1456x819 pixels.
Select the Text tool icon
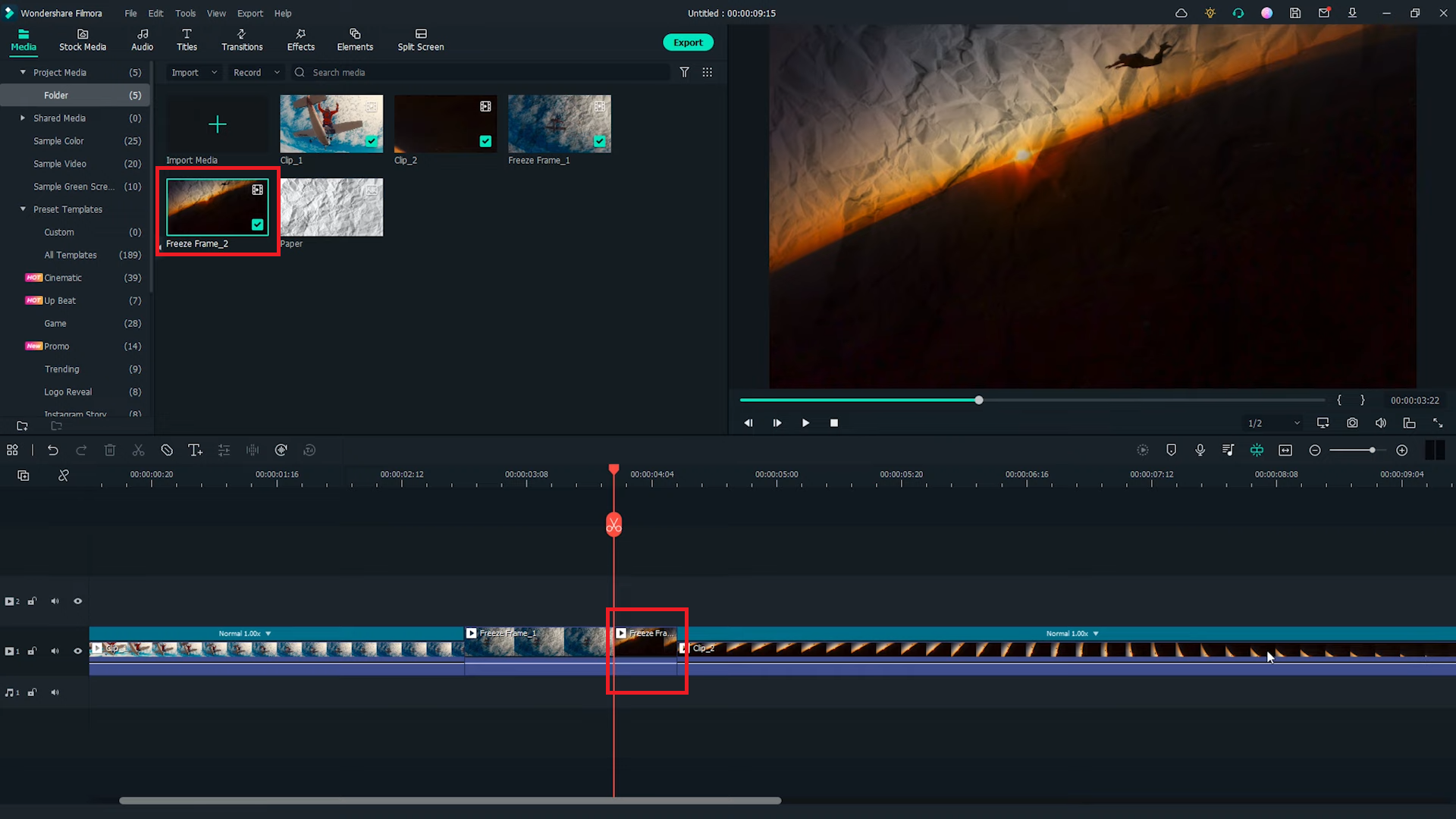coord(196,450)
